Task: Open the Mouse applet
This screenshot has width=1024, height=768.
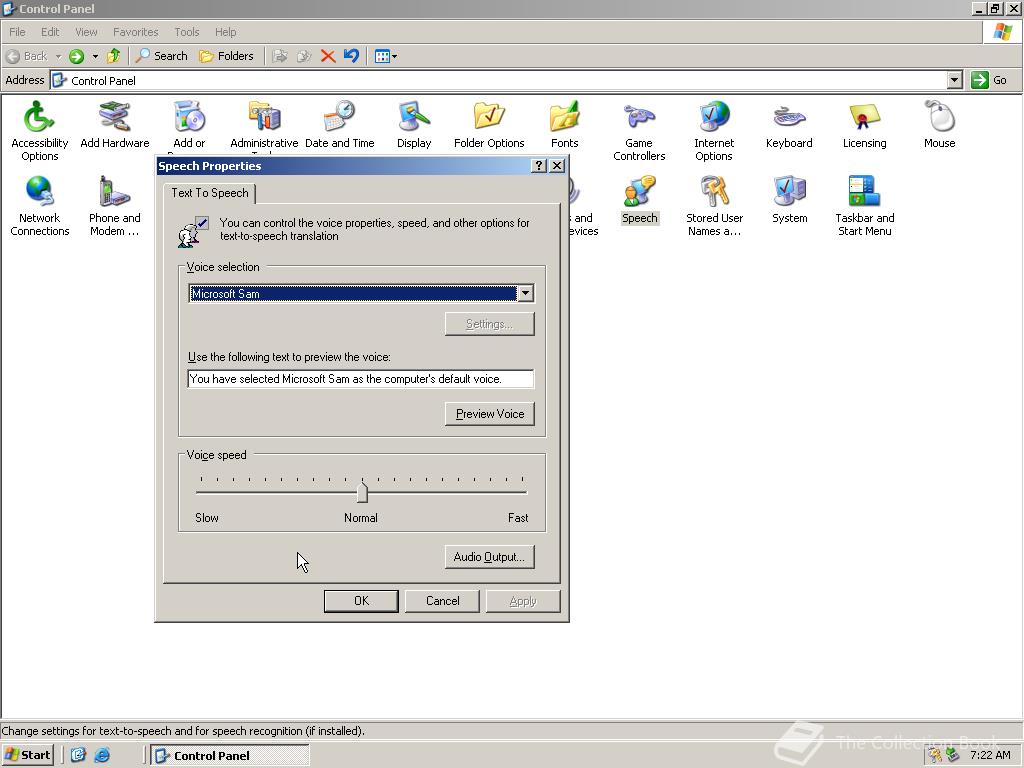Action: (x=939, y=125)
